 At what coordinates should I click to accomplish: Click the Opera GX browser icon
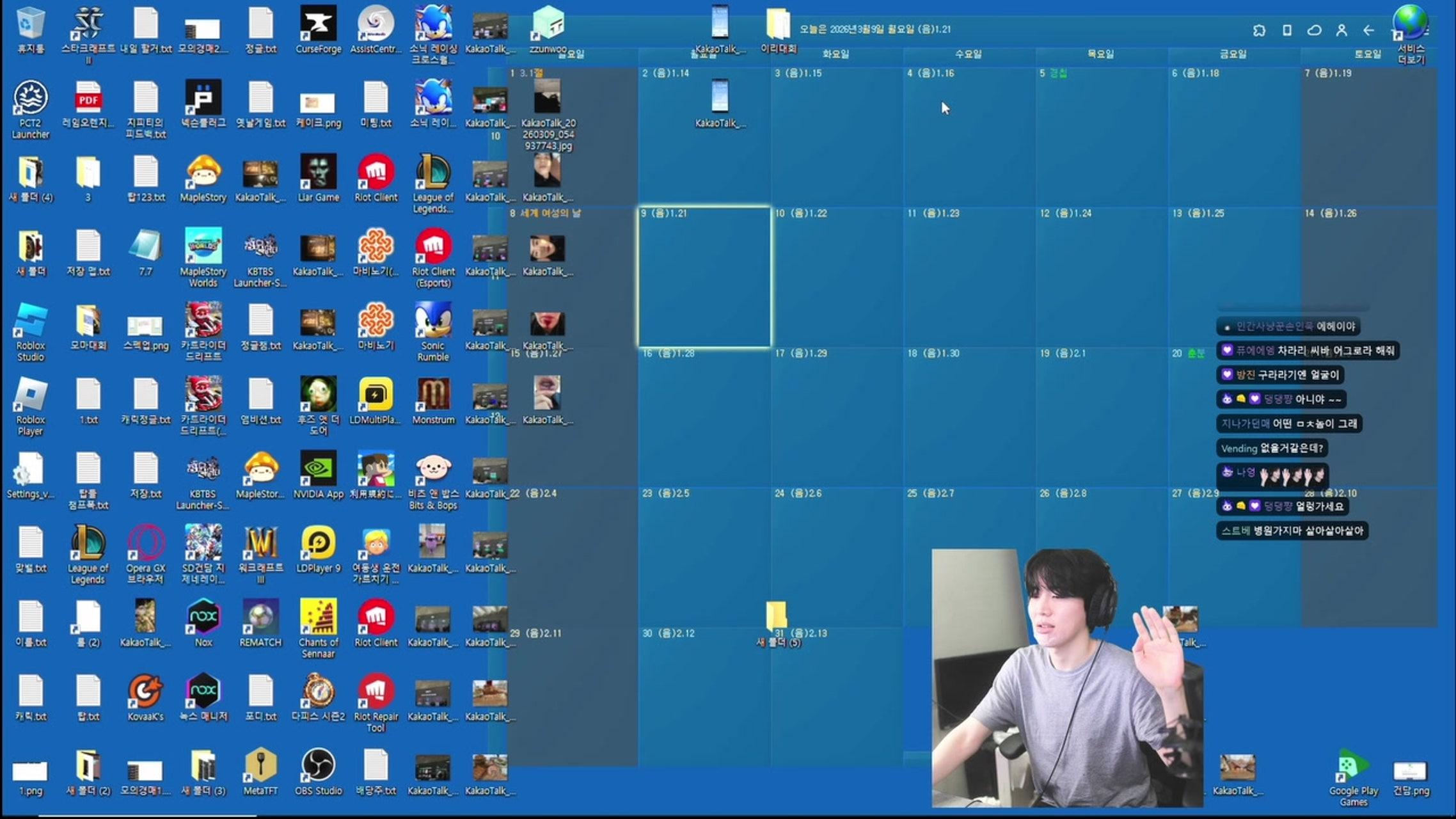pos(145,544)
